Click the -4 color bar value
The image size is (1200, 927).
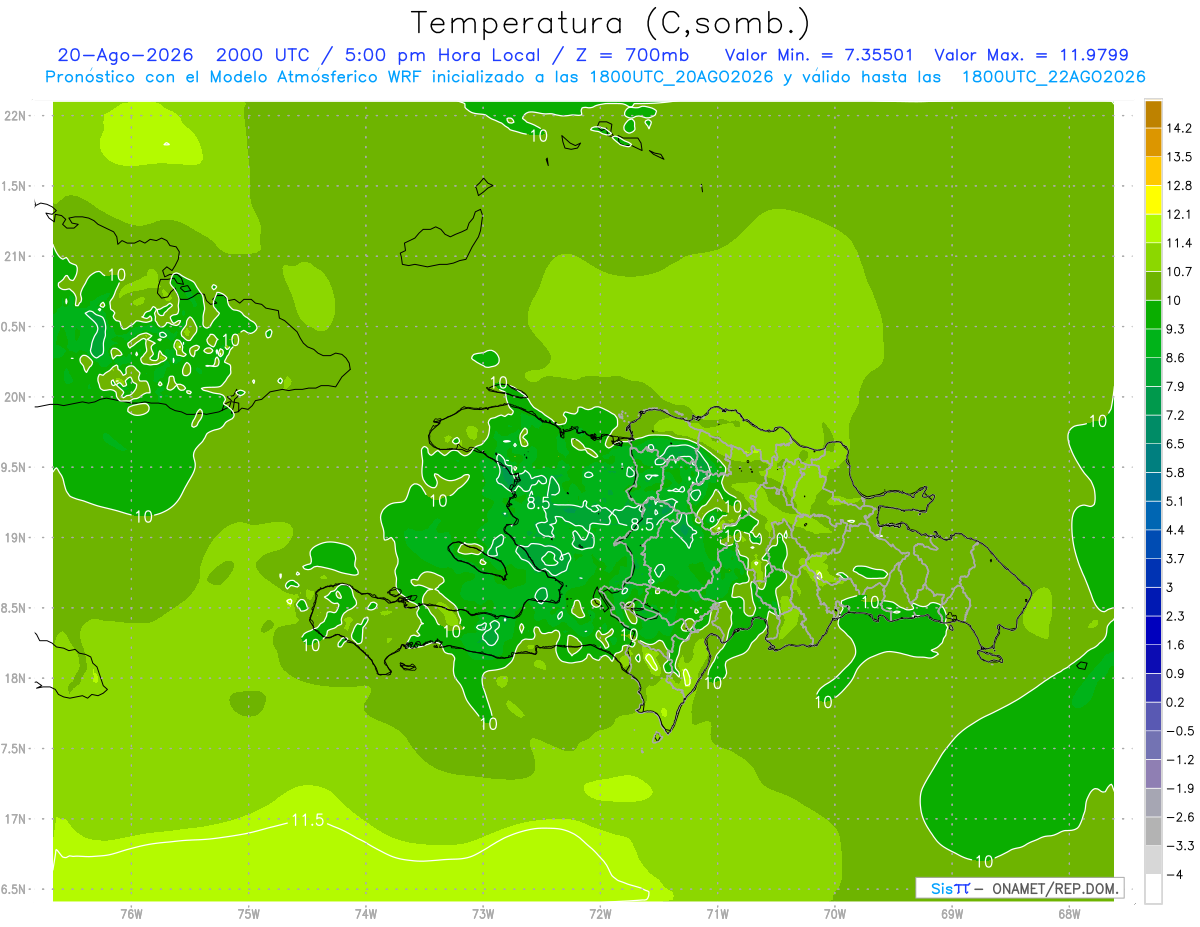click(1174, 875)
